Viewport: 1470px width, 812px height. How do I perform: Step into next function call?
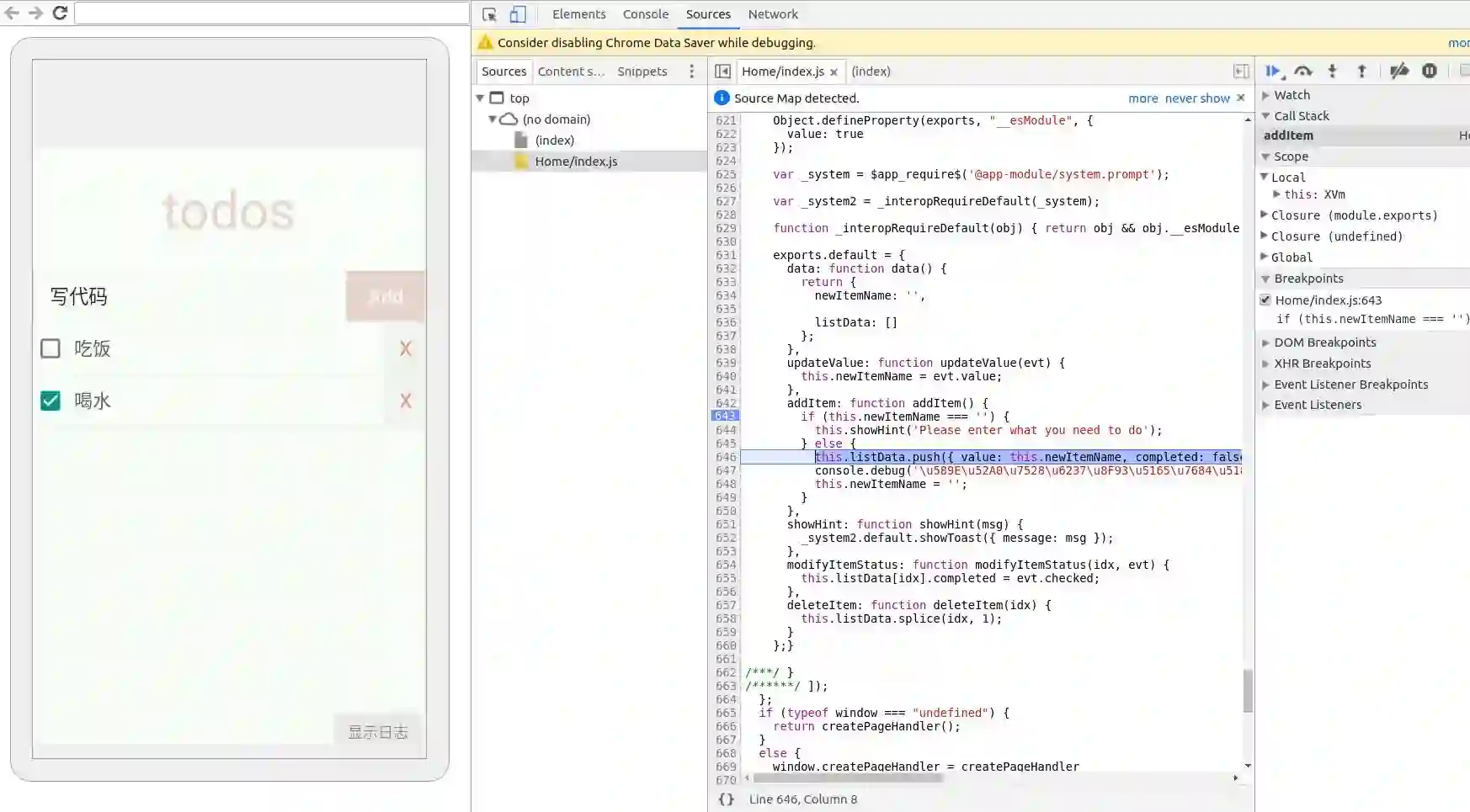1332,72
